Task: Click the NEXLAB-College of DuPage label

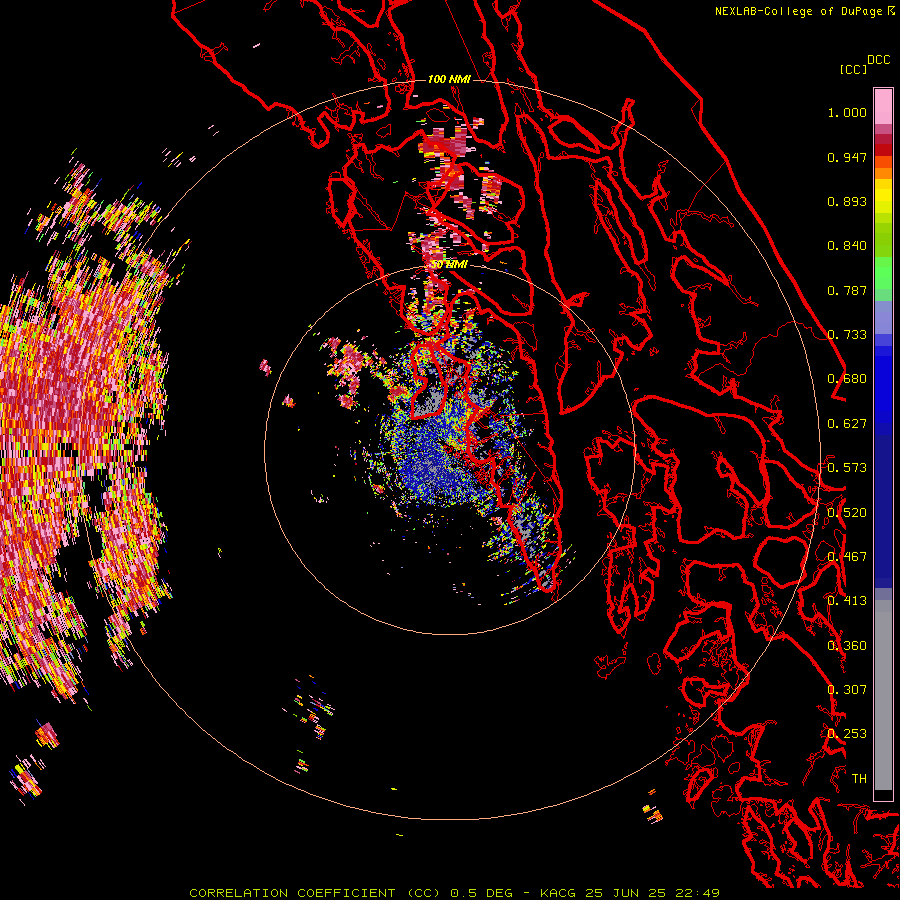Action: [x=800, y=11]
